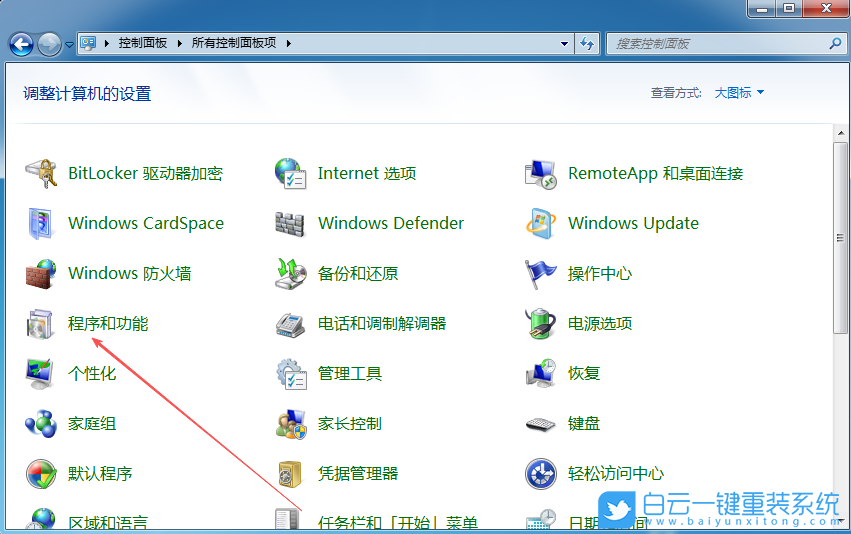Open the 默认程序 link
This screenshot has width=851, height=534.
coord(100,474)
